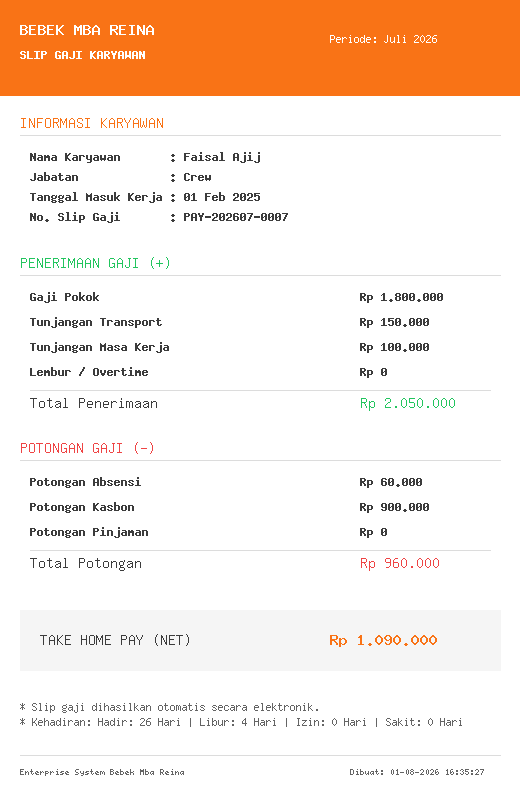Select the SLIP GAJI KARYAWAN subtitle

pyautogui.click(x=82, y=55)
